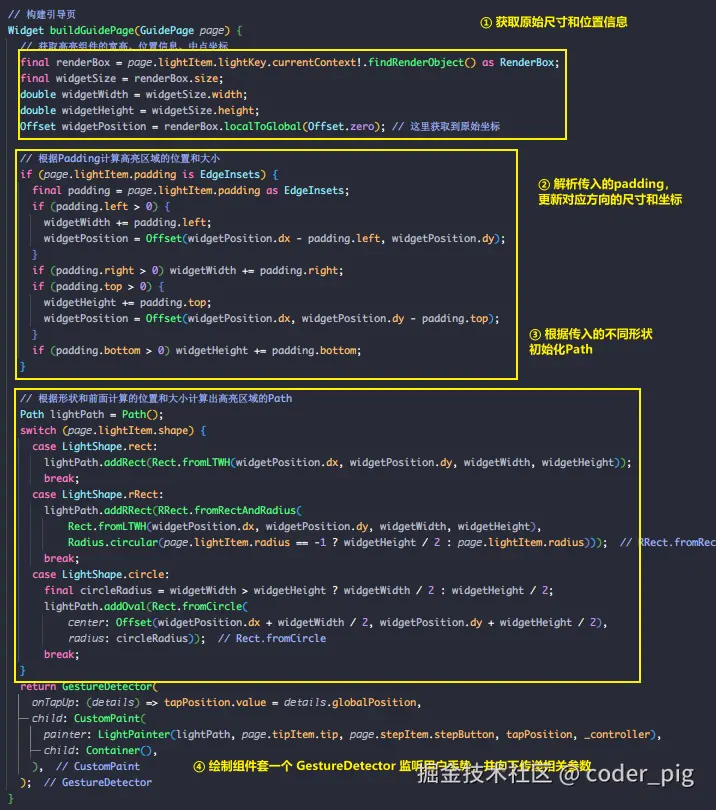The width and height of the screenshot is (716, 810).
Task: Click 'if (page.lightItem.padding is EdgeInsets) {'
Action: [149, 175]
